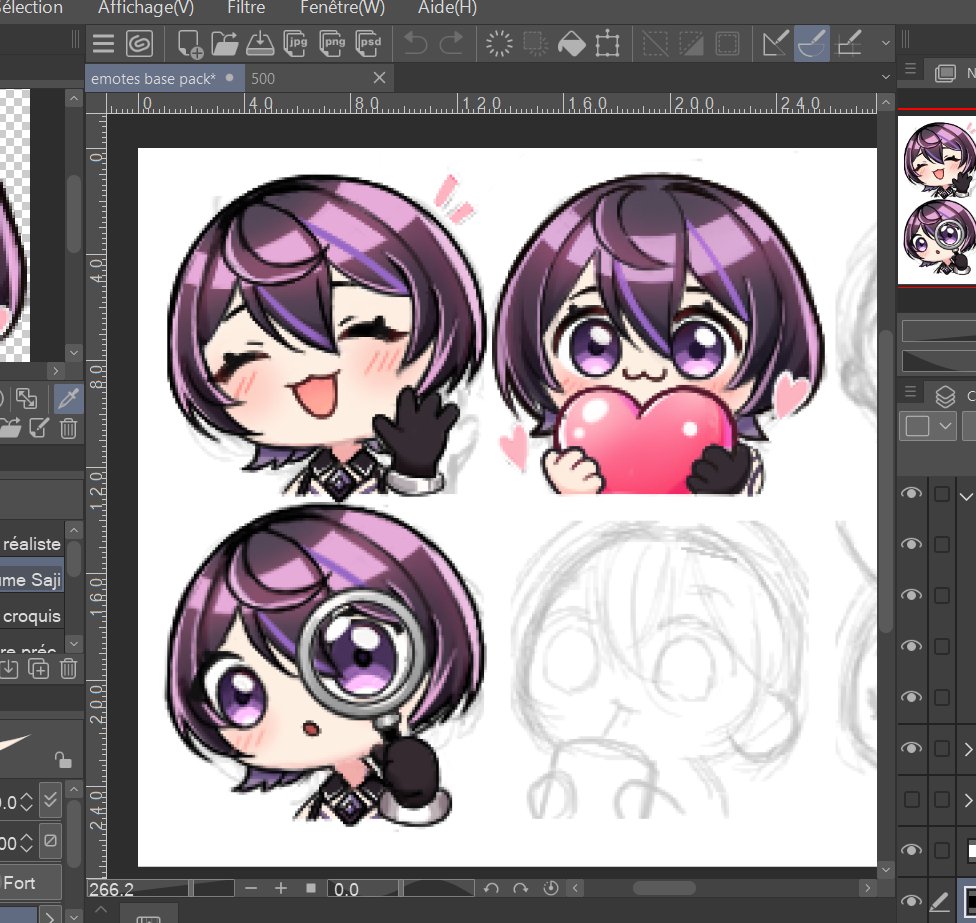Collapse the expanded layer folder chevron
Viewport: 976px width, 923px height.
coord(965,496)
